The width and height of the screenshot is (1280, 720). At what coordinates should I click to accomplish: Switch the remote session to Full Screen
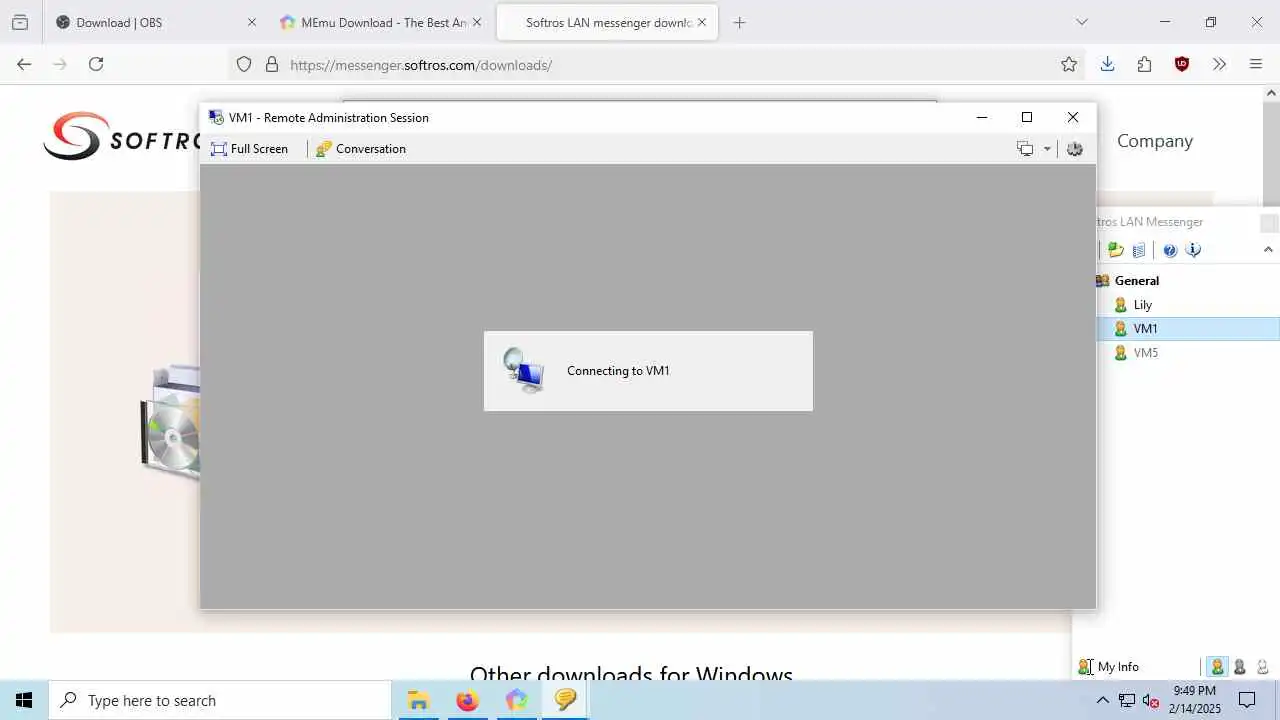tap(249, 149)
